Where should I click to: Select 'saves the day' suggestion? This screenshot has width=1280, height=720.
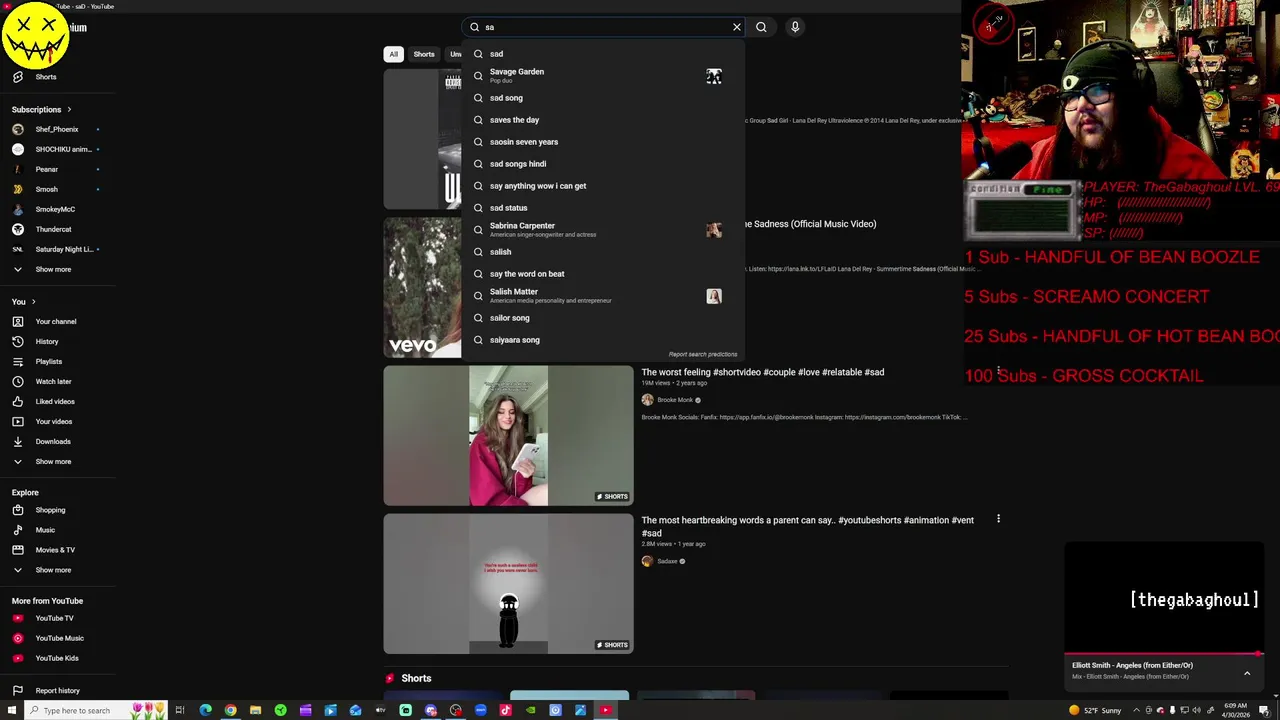(x=604, y=120)
